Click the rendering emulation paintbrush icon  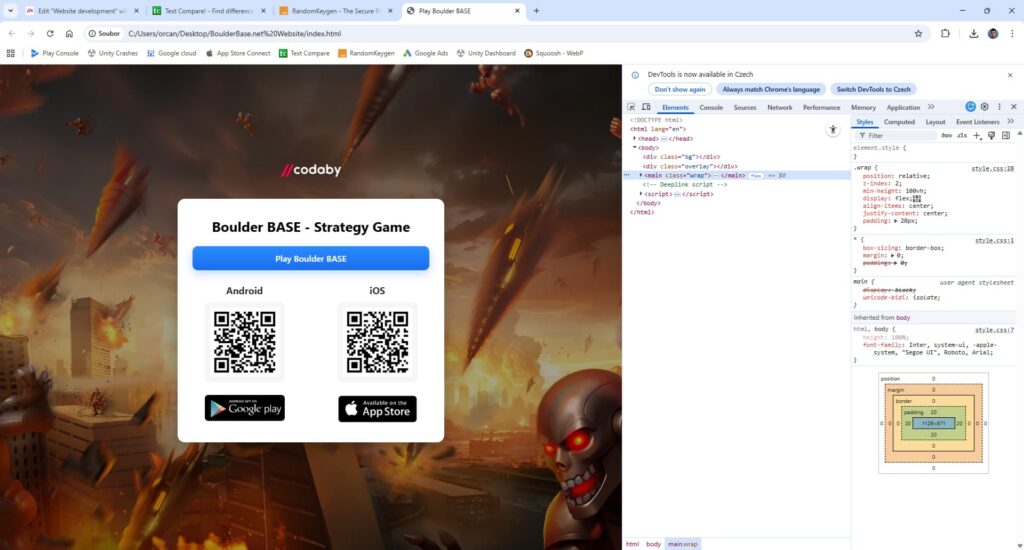point(991,135)
